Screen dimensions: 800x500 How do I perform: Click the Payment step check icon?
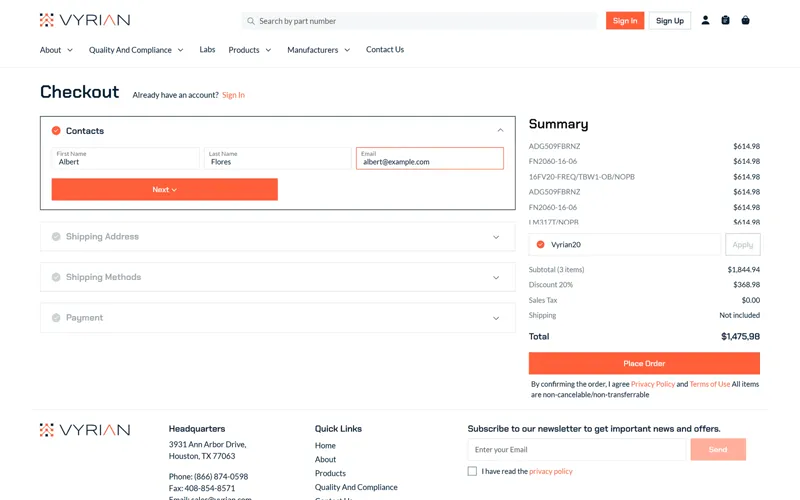(56, 318)
